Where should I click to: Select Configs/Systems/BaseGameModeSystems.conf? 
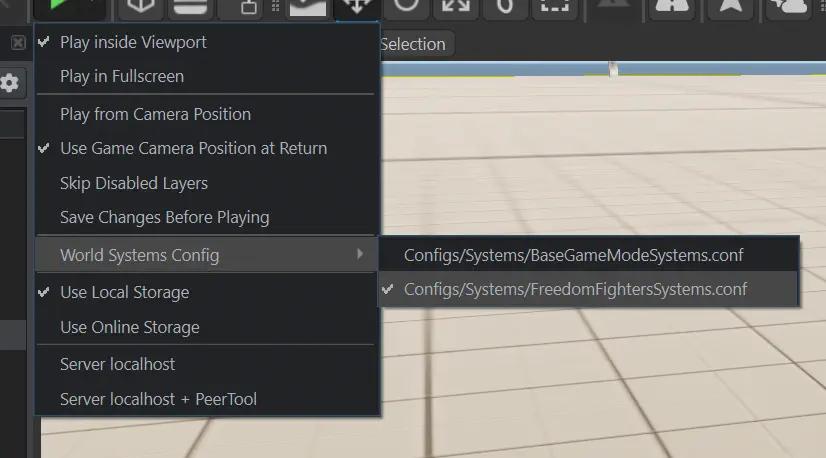coord(589,255)
